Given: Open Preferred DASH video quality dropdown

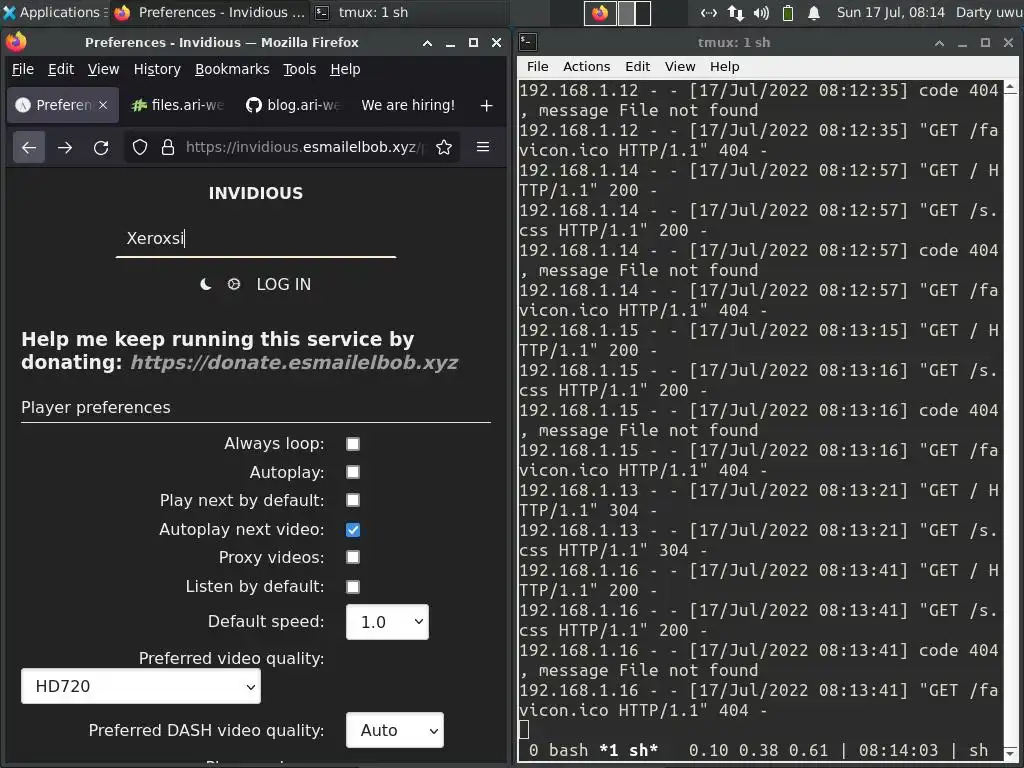Looking at the screenshot, I should pyautogui.click(x=394, y=730).
